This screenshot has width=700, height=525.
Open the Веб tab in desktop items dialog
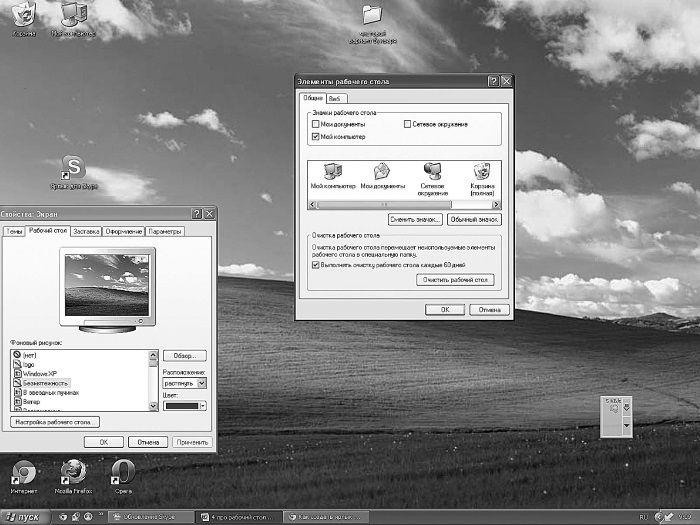point(335,99)
